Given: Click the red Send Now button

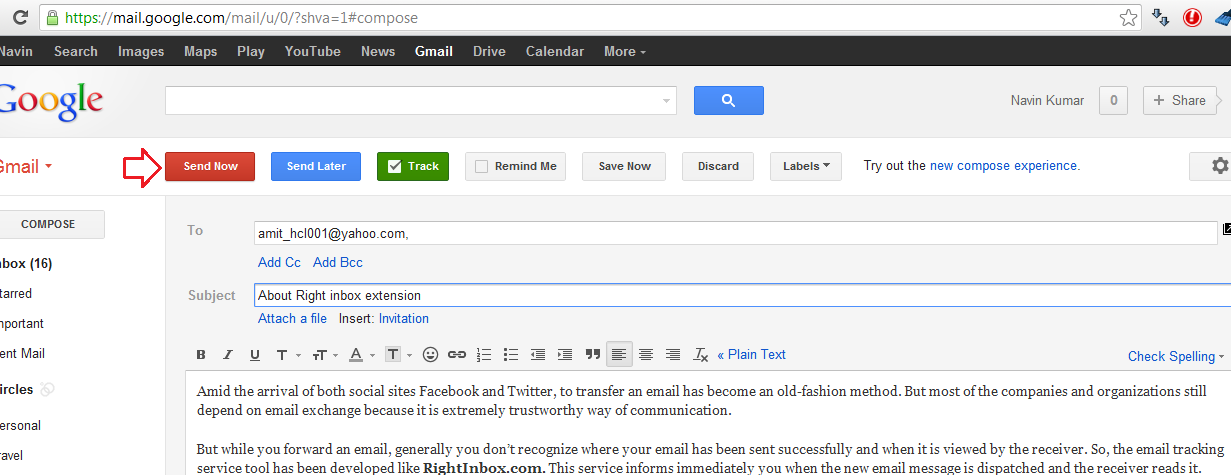Looking at the screenshot, I should click(x=210, y=166).
